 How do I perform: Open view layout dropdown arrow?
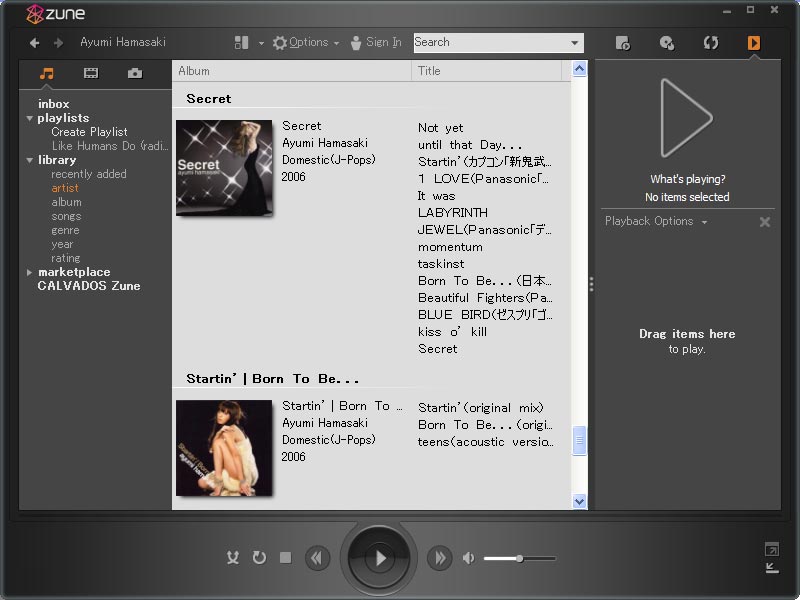point(261,43)
